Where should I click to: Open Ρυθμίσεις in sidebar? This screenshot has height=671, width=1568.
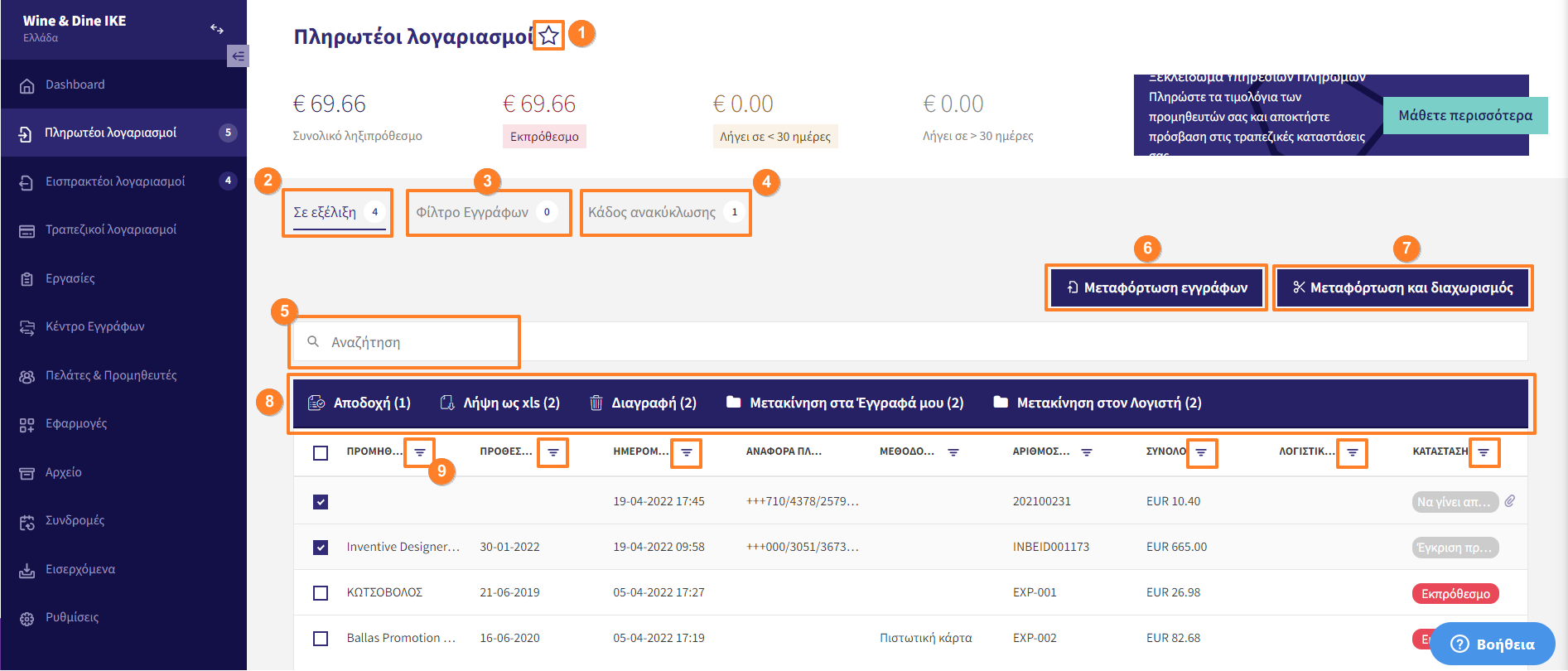click(123, 617)
